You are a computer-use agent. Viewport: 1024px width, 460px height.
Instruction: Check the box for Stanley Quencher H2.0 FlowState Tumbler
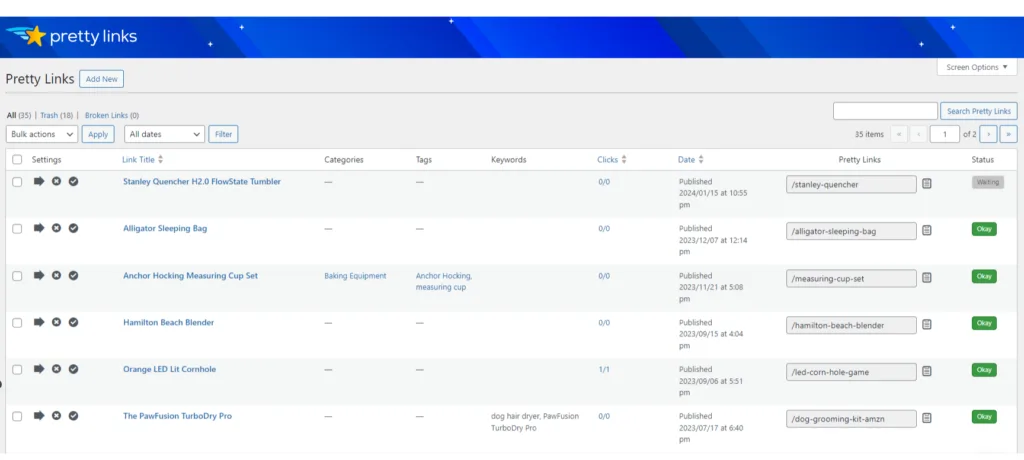click(x=17, y=182)
